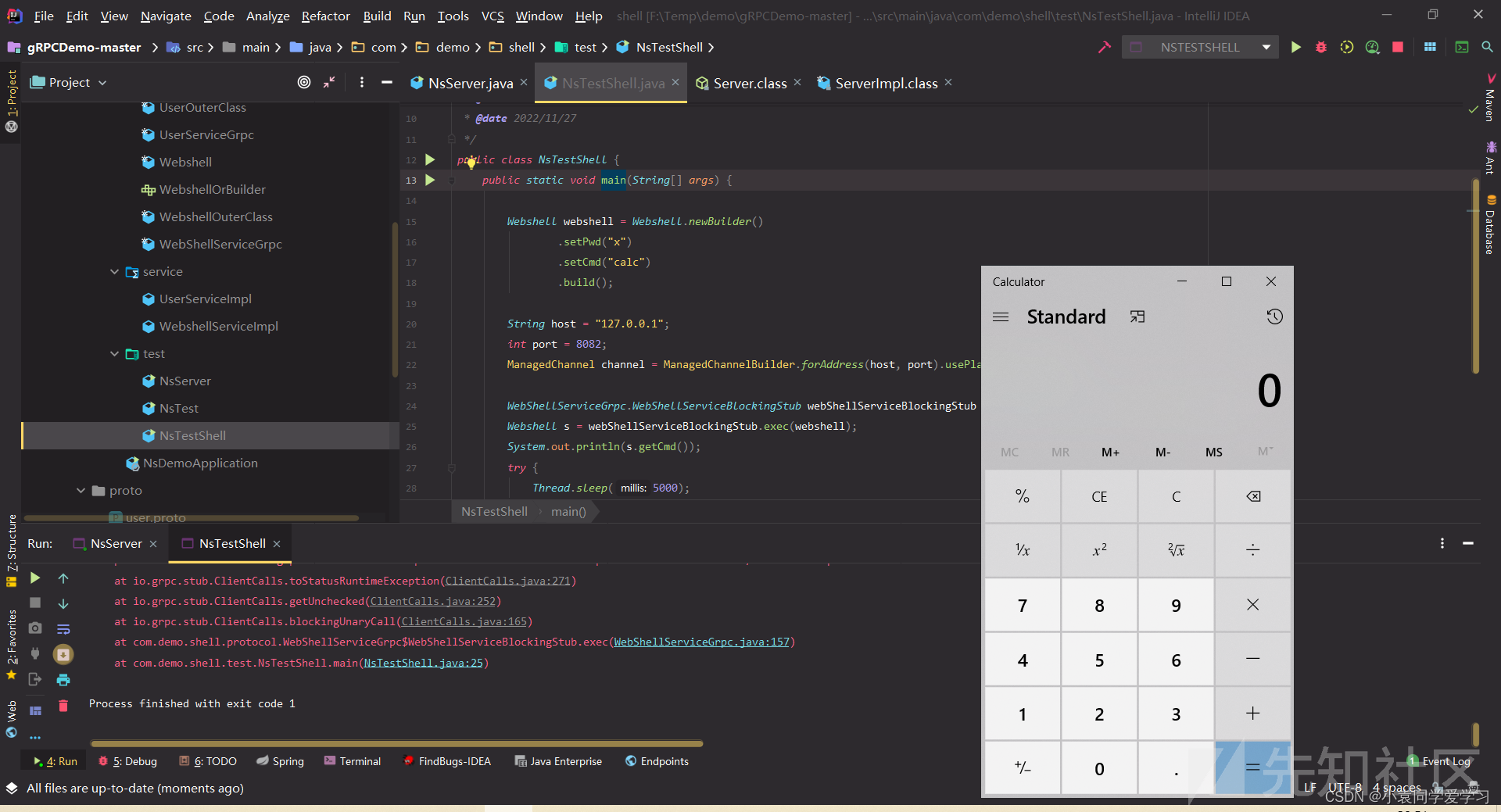Viewport: 1501px width, 812px height.
Task: Toggle the 1: Project side tab
Action: (x=12, y=100)
